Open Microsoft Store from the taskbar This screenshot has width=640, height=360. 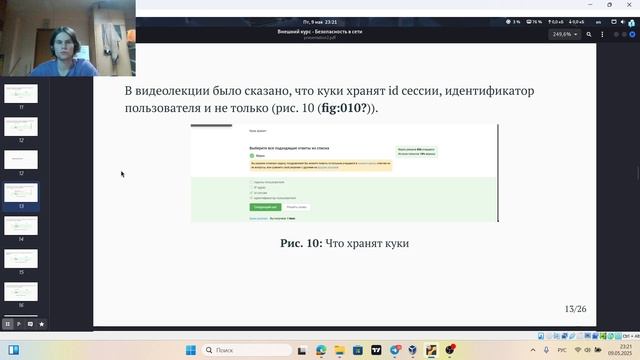click(x=358, y=350)
